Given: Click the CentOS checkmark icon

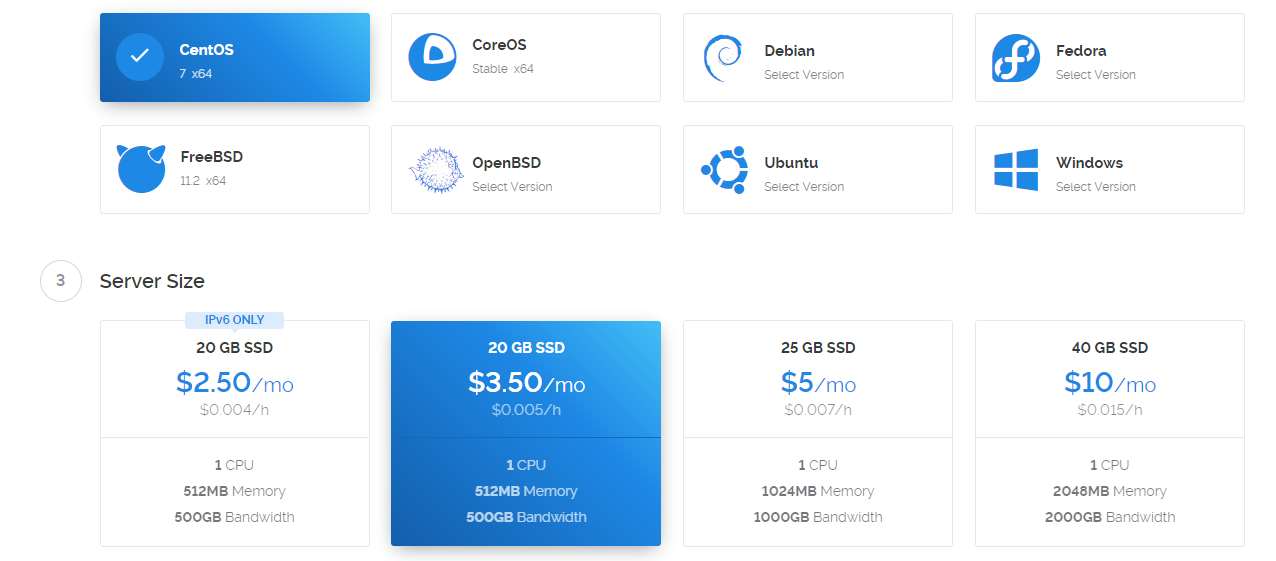Looking at the screenshot, I should 140,57.
